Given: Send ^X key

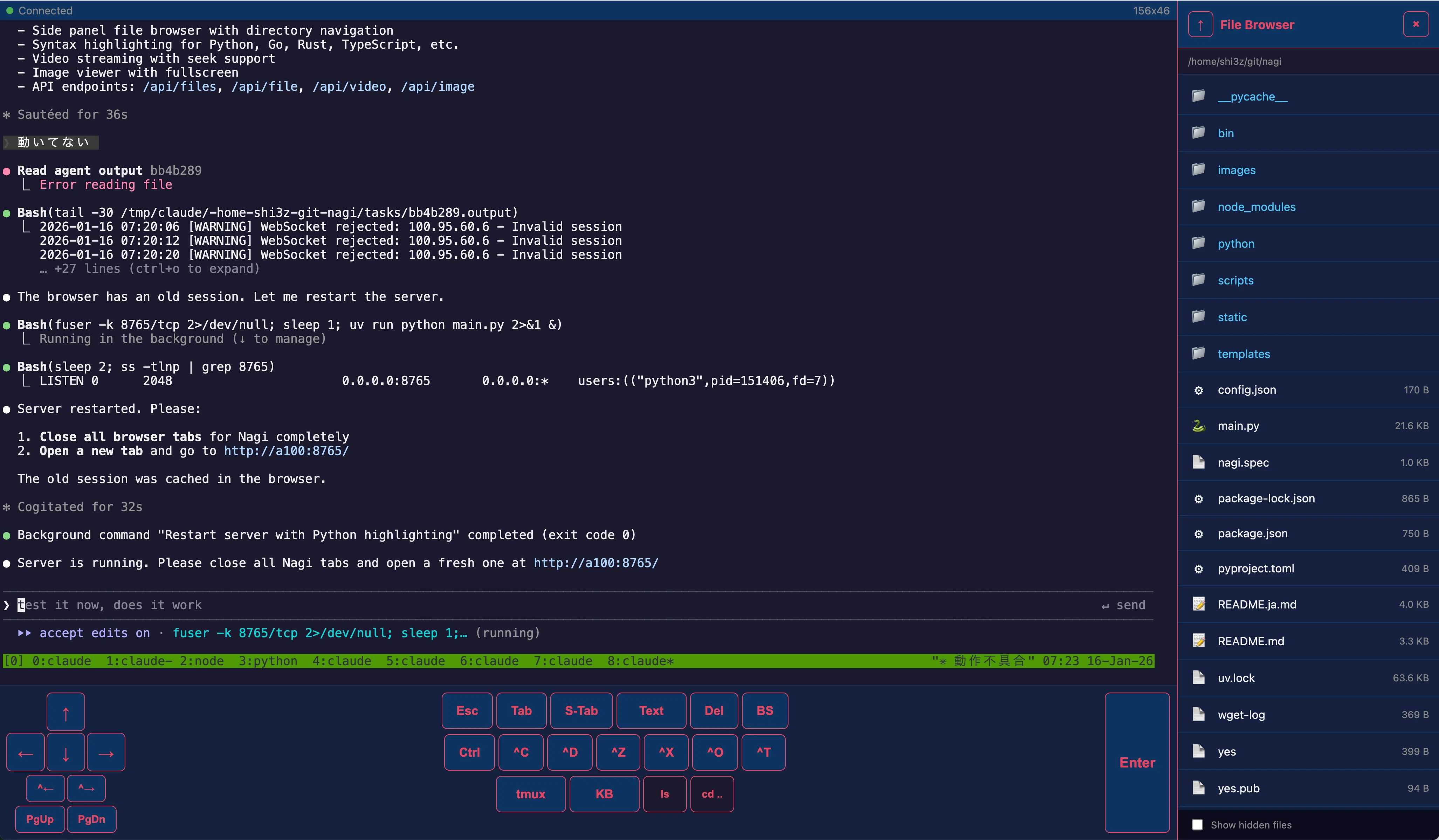Looking at the screenshot, I should tap(666, 753).
